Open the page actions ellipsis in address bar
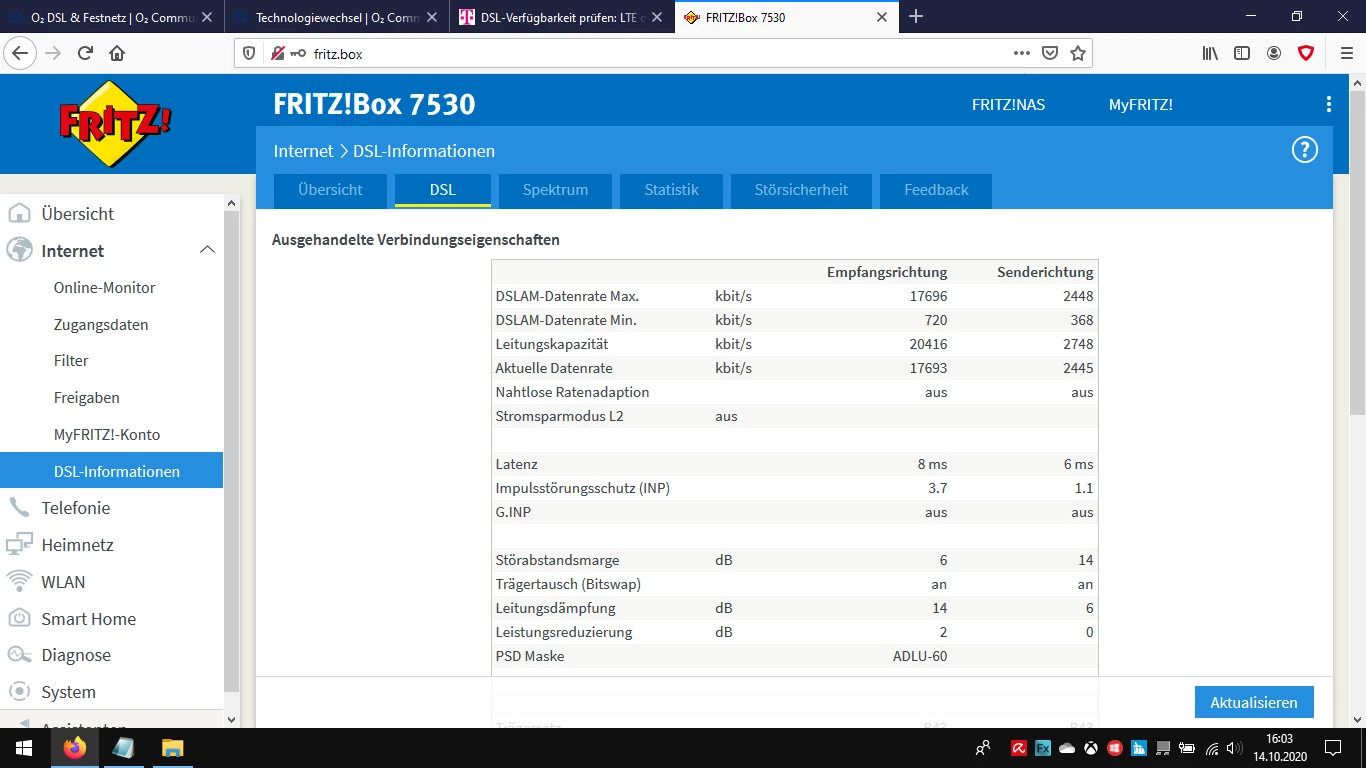 tap(1021, 54)
